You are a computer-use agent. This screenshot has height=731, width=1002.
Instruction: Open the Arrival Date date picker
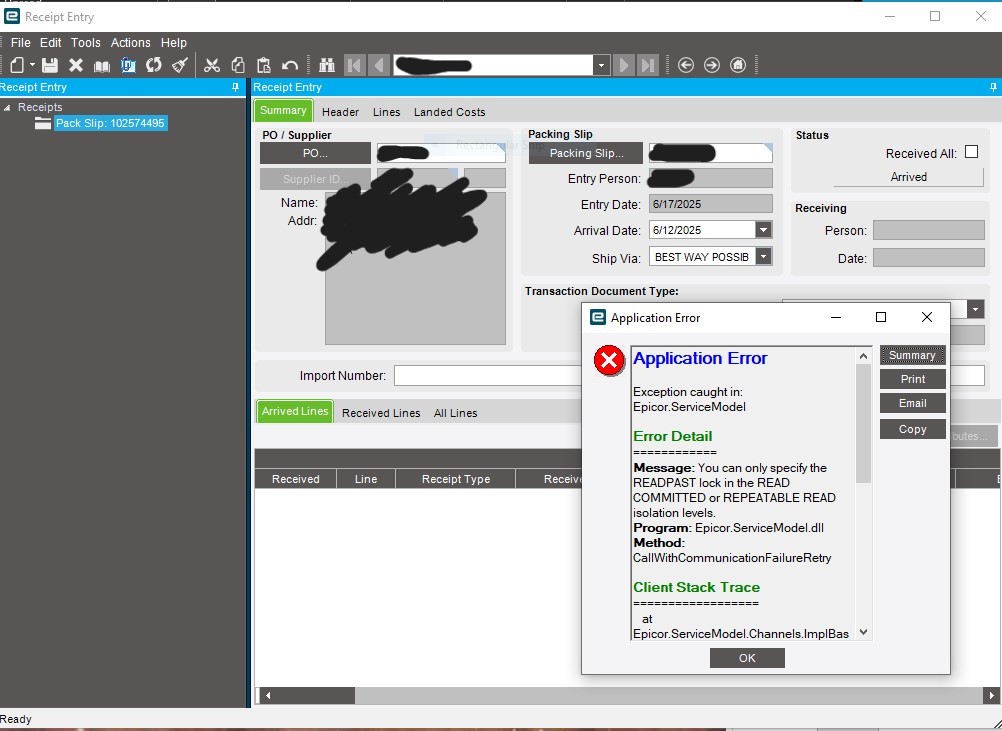[x=762, y=230]
